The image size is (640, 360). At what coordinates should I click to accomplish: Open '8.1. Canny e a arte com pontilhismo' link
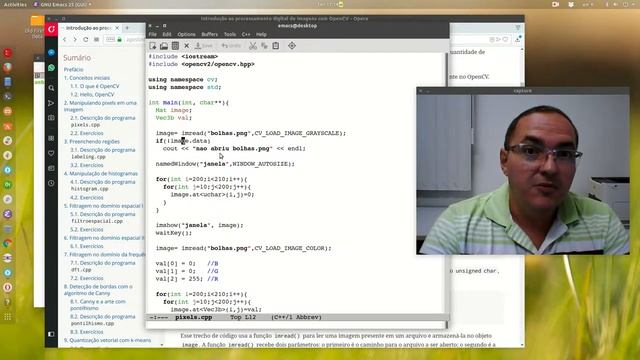coord(98,304)
